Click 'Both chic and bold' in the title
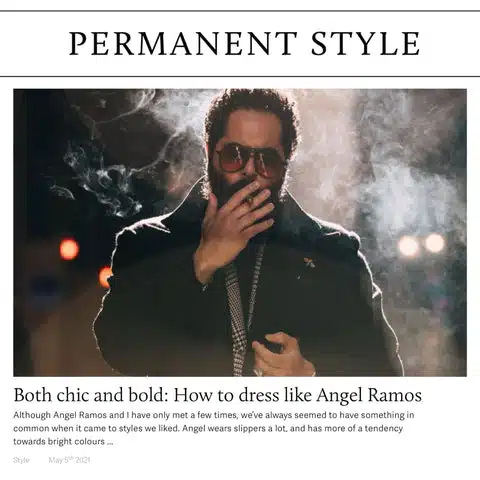 point(92,395)
